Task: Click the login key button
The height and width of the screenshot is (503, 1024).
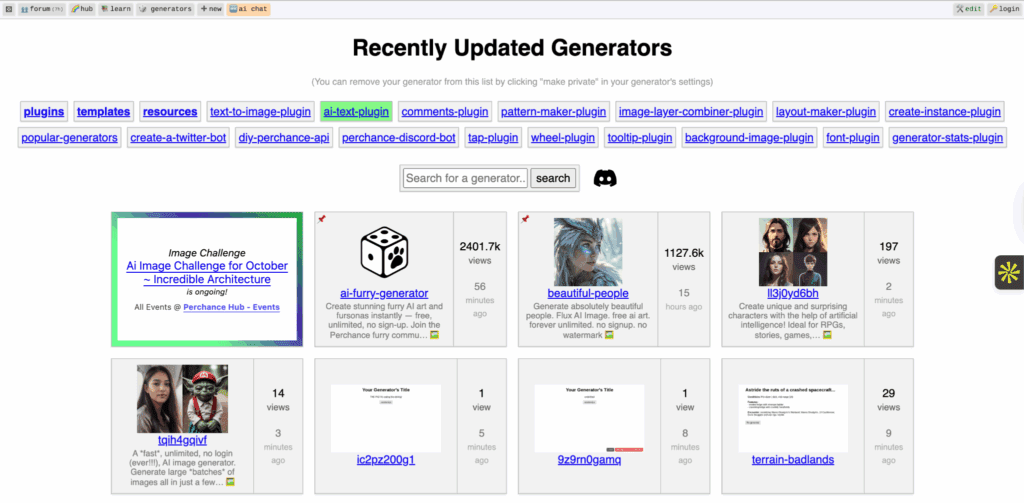Action: coord(1003,9)
